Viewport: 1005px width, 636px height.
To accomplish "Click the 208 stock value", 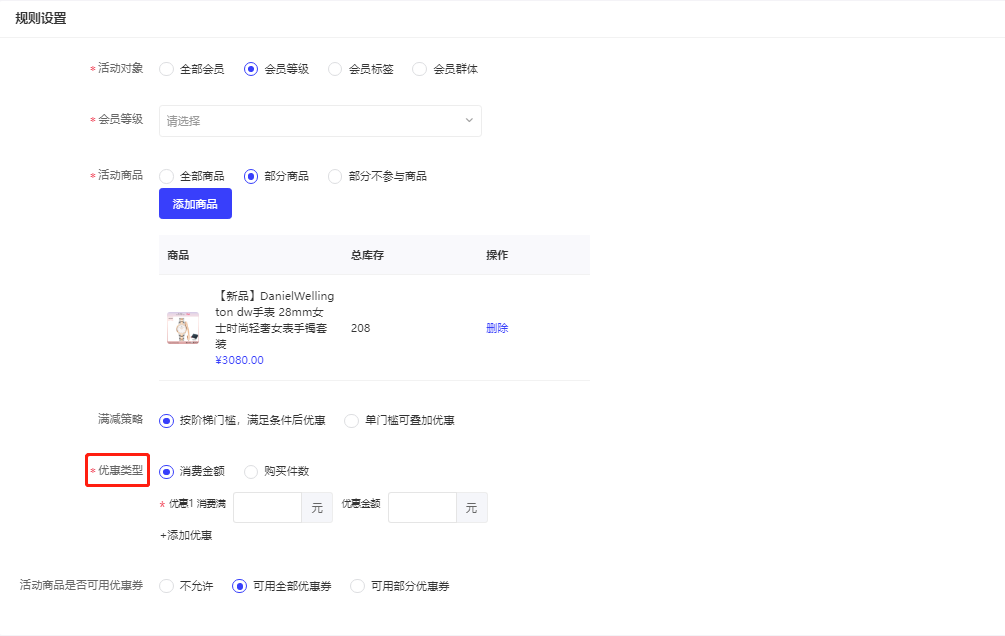I will [360, 328].
